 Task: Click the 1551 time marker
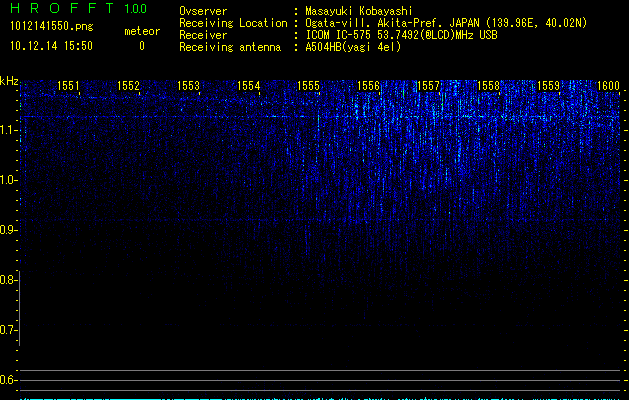[68, 86]
